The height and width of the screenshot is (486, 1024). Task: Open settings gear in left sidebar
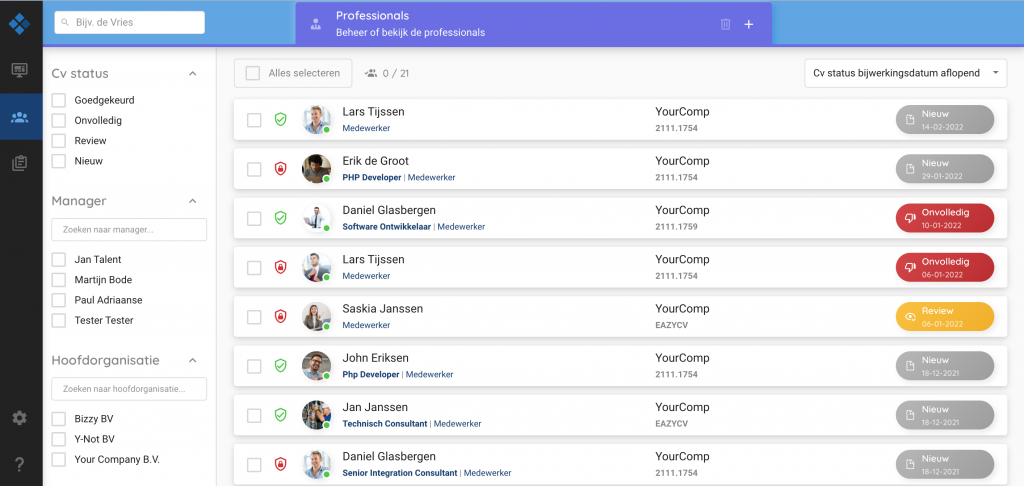pyautogui.click(x=19, y=418)
